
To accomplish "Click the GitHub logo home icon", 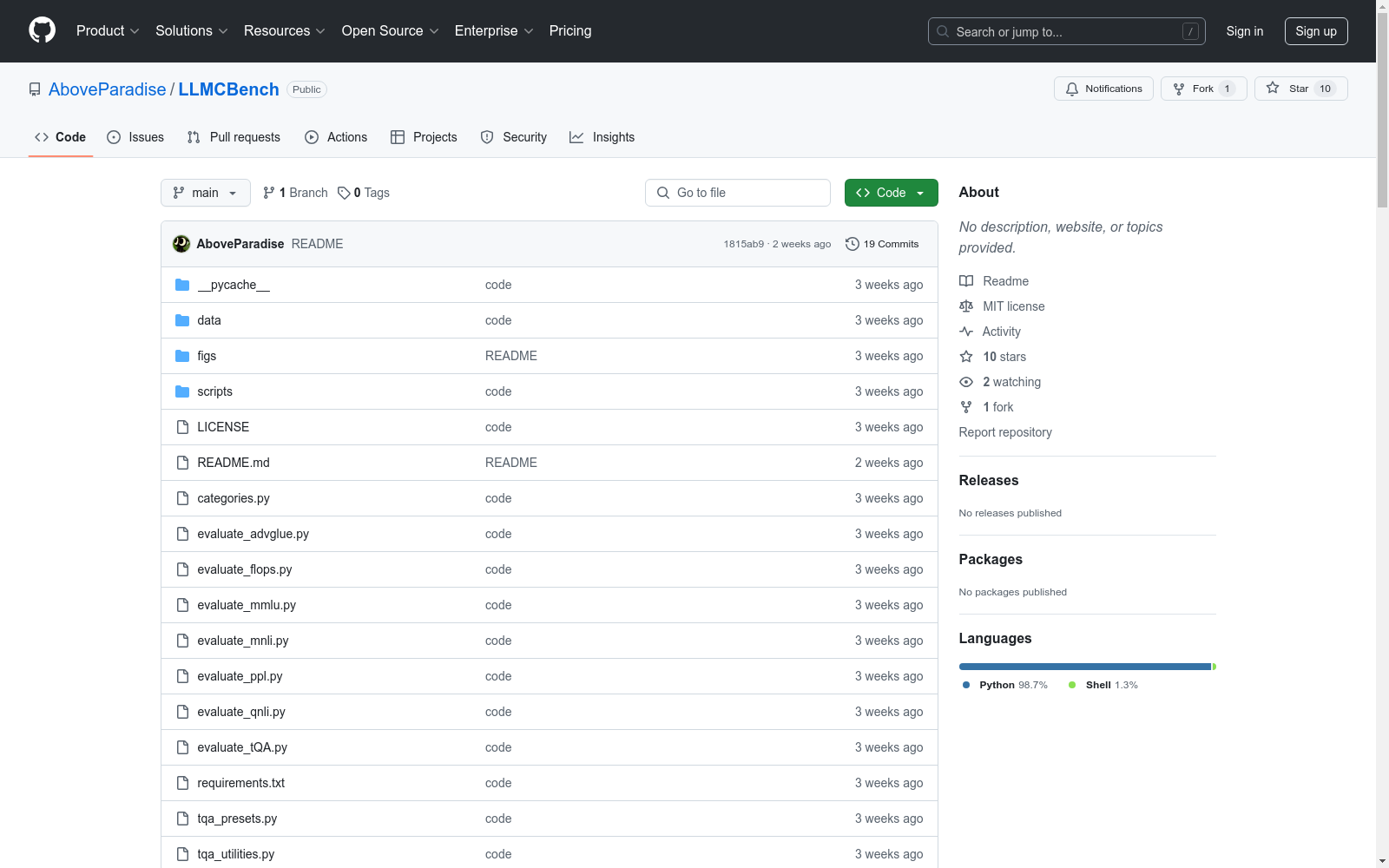I will (42, 30).
